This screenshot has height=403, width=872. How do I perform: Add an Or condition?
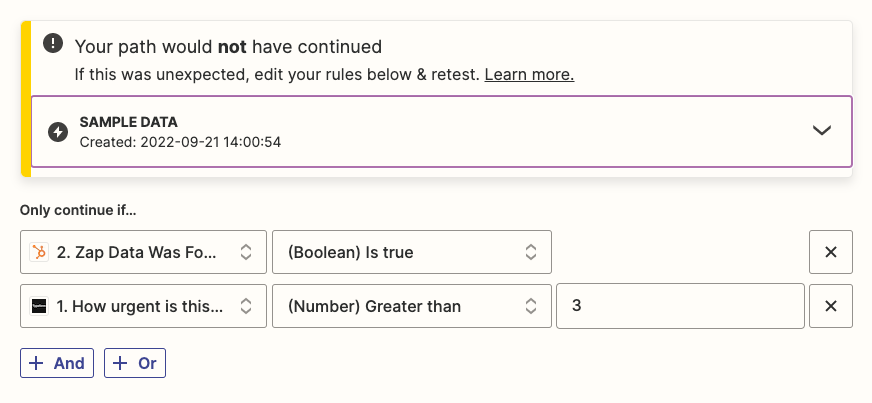point(135,363)
